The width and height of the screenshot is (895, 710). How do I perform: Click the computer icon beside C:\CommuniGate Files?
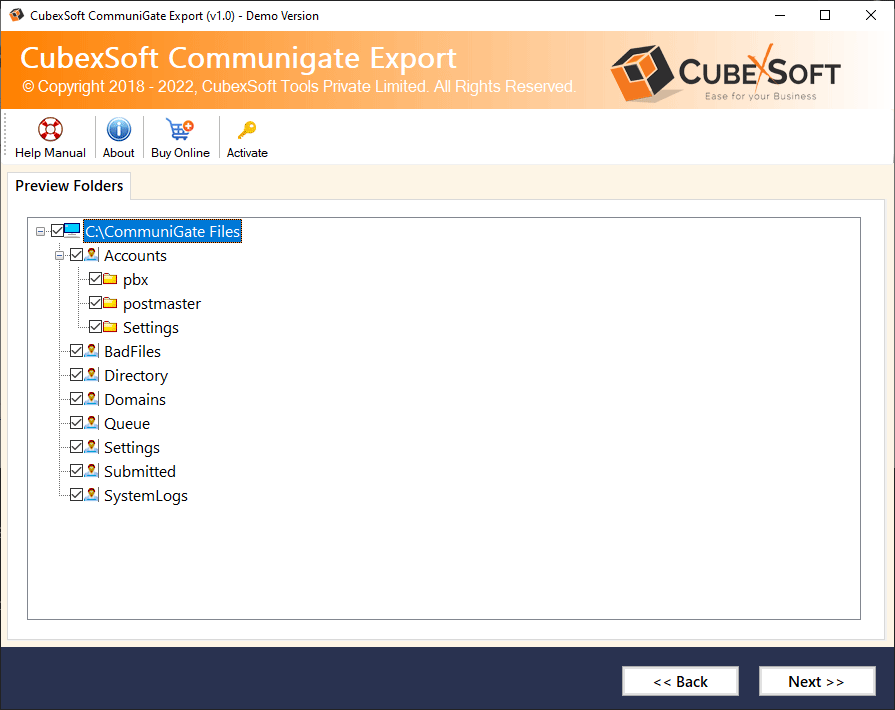coord(72,231)
